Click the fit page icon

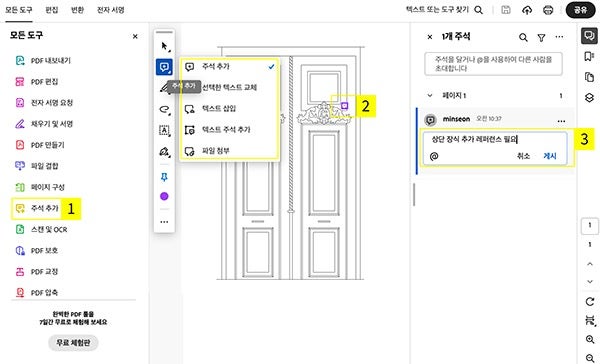590,320
